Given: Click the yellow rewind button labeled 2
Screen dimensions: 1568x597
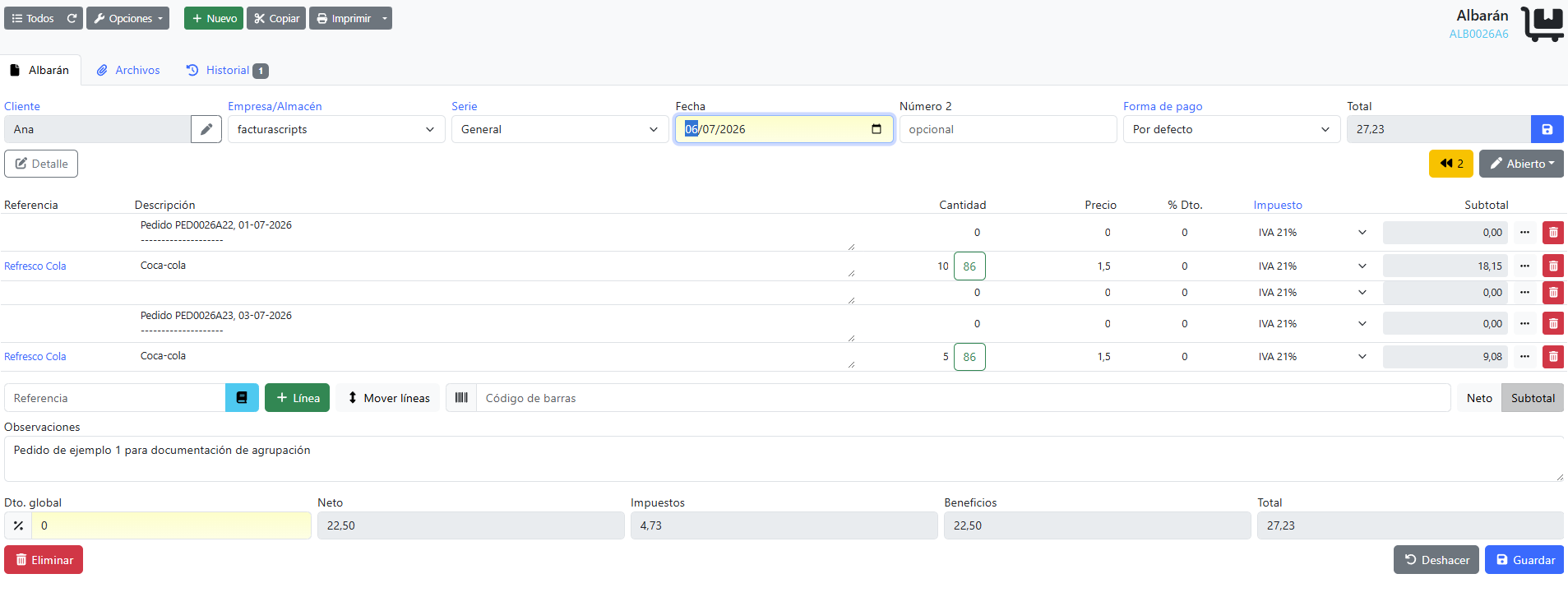Looking at the screenshot, I should pyautogui.click(x=1451, y=164).
